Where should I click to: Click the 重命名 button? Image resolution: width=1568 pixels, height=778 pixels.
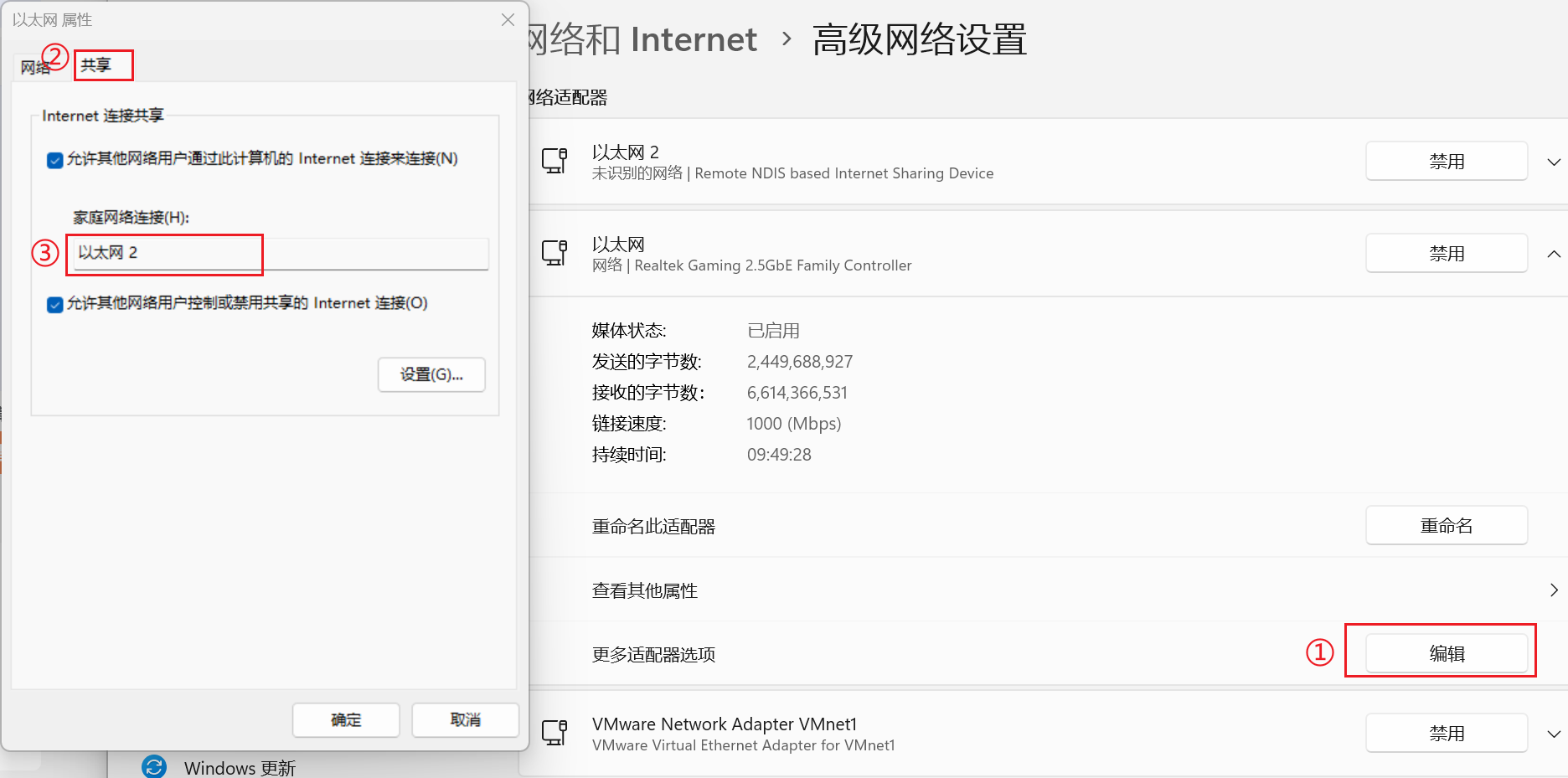pos(1447,525)
